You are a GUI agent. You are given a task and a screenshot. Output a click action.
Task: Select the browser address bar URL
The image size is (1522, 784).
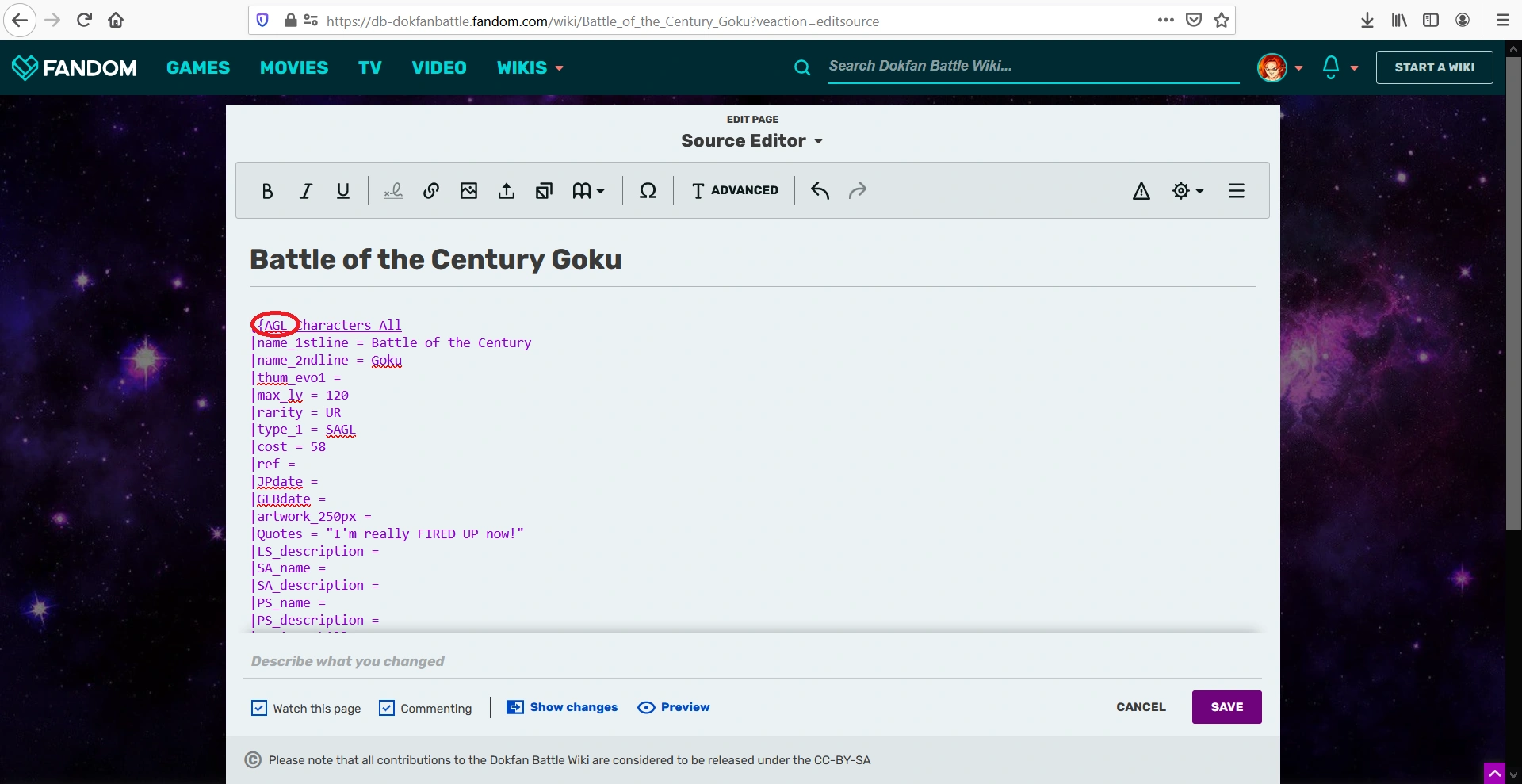(x=602, y=21)
